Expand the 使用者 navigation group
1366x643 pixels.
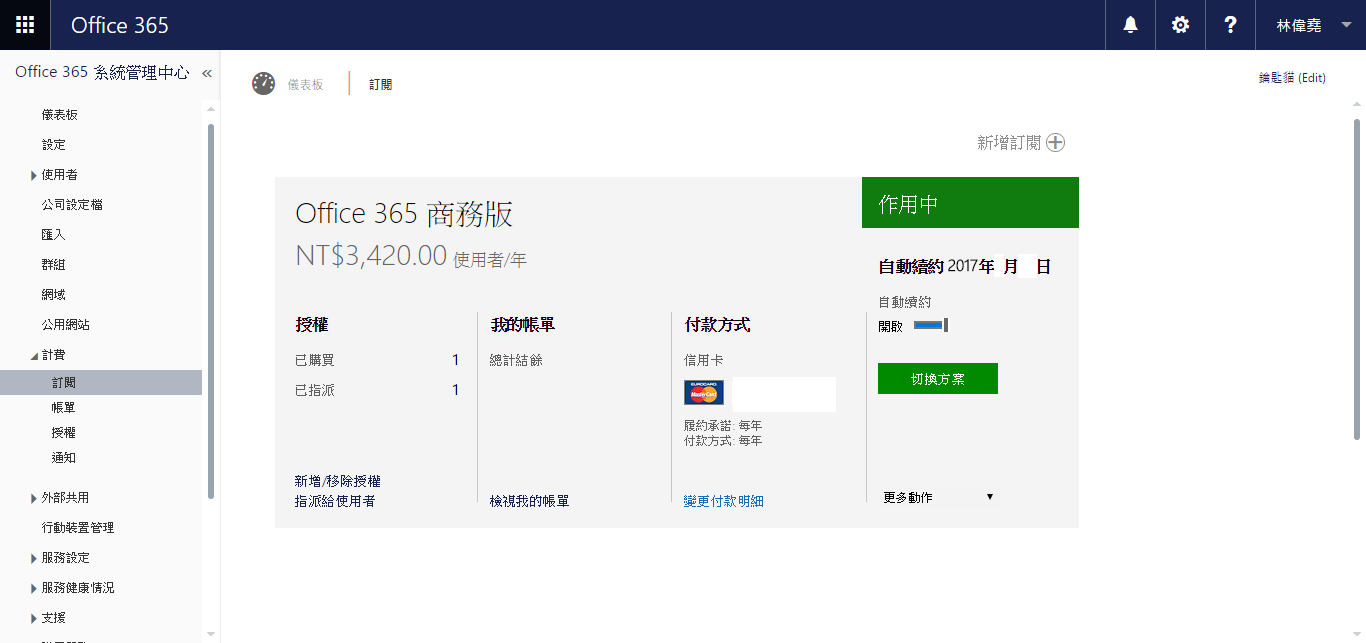[x=34, y=175]
